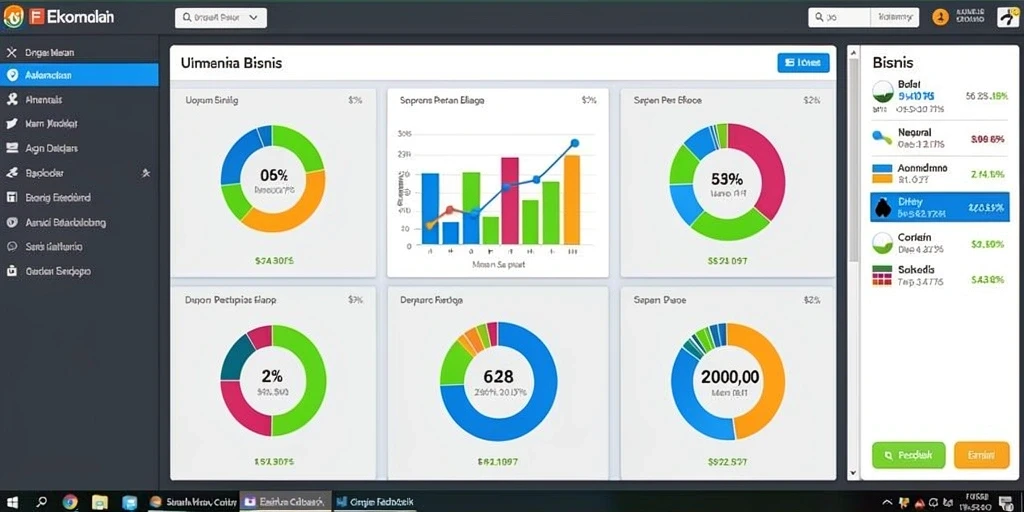
Task: Show hidden icons via system tray chevron
Action: (x=885, y=502)
